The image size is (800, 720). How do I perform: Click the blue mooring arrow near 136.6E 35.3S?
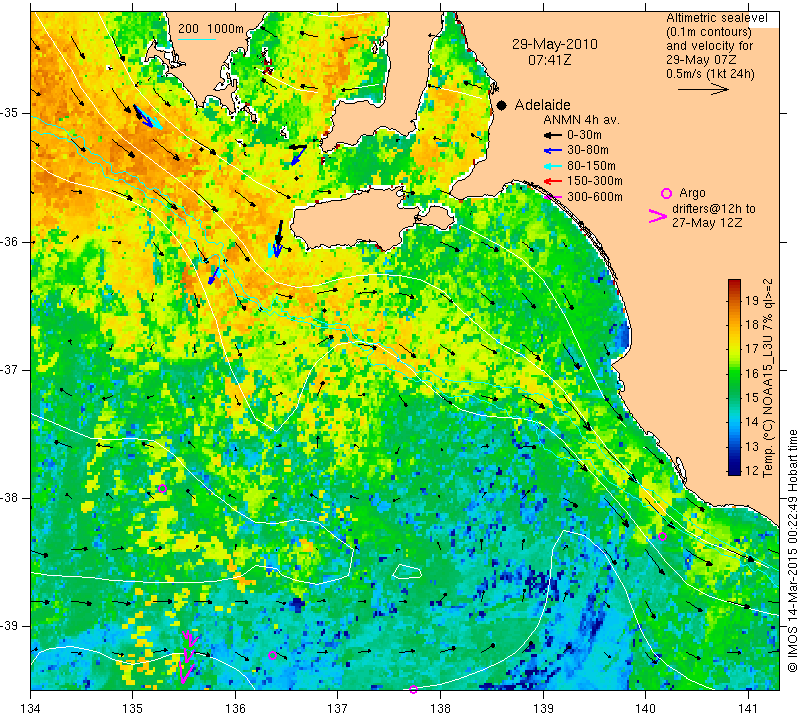[x=298, y=155]
